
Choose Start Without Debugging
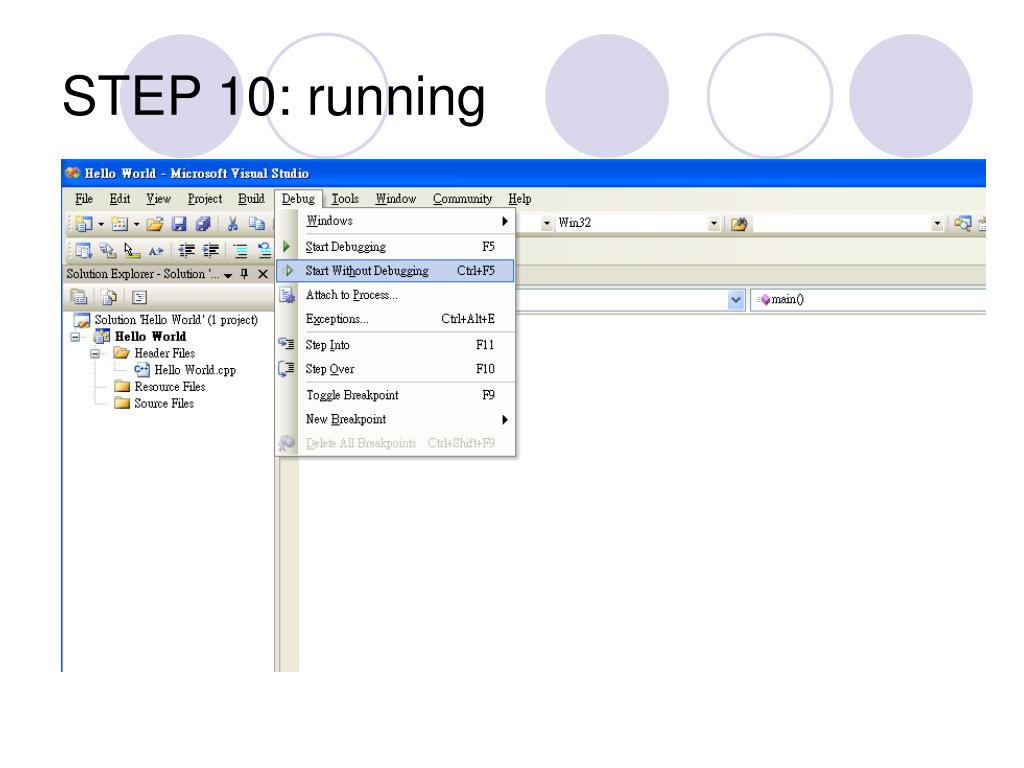[x=396, y=271]
